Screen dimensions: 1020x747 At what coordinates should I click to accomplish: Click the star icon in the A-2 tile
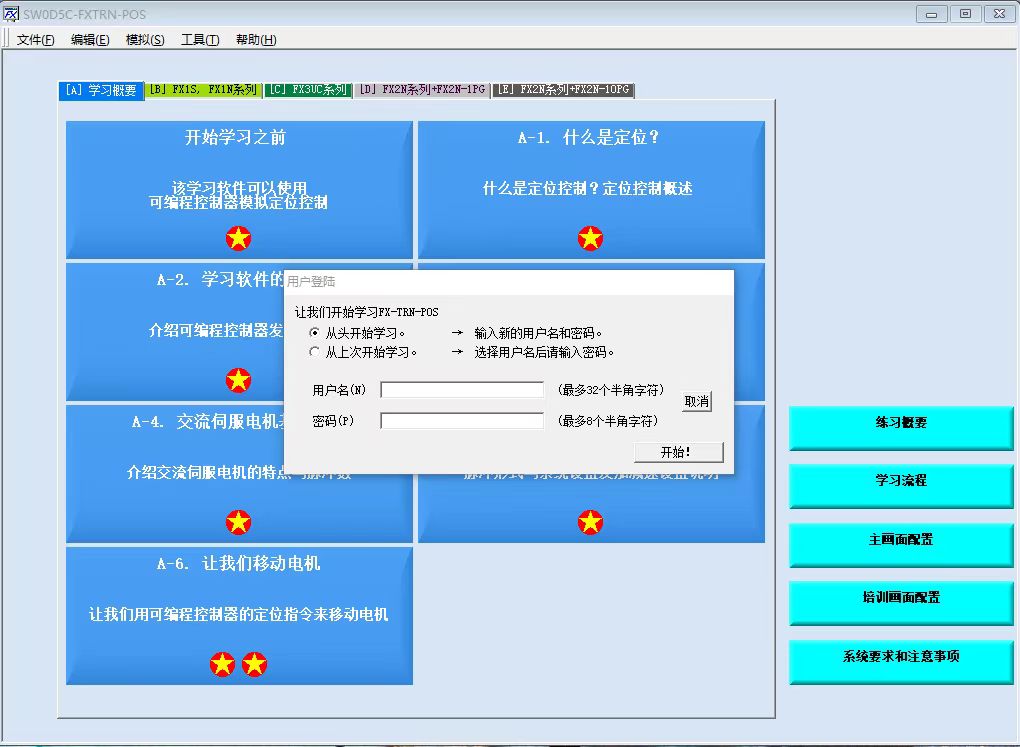pyautogui.click(x=238, y=380)
